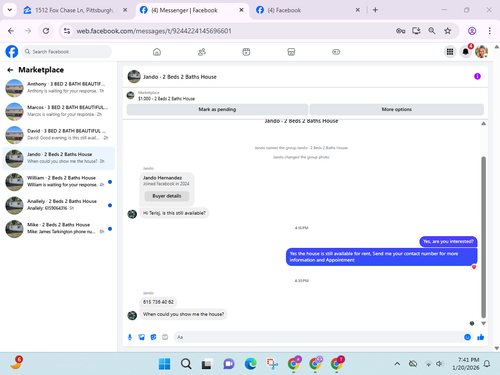This screenshot has height=375, width=500.
Task: Click the chat scrollbar thumb
Action: click(483, 237)
